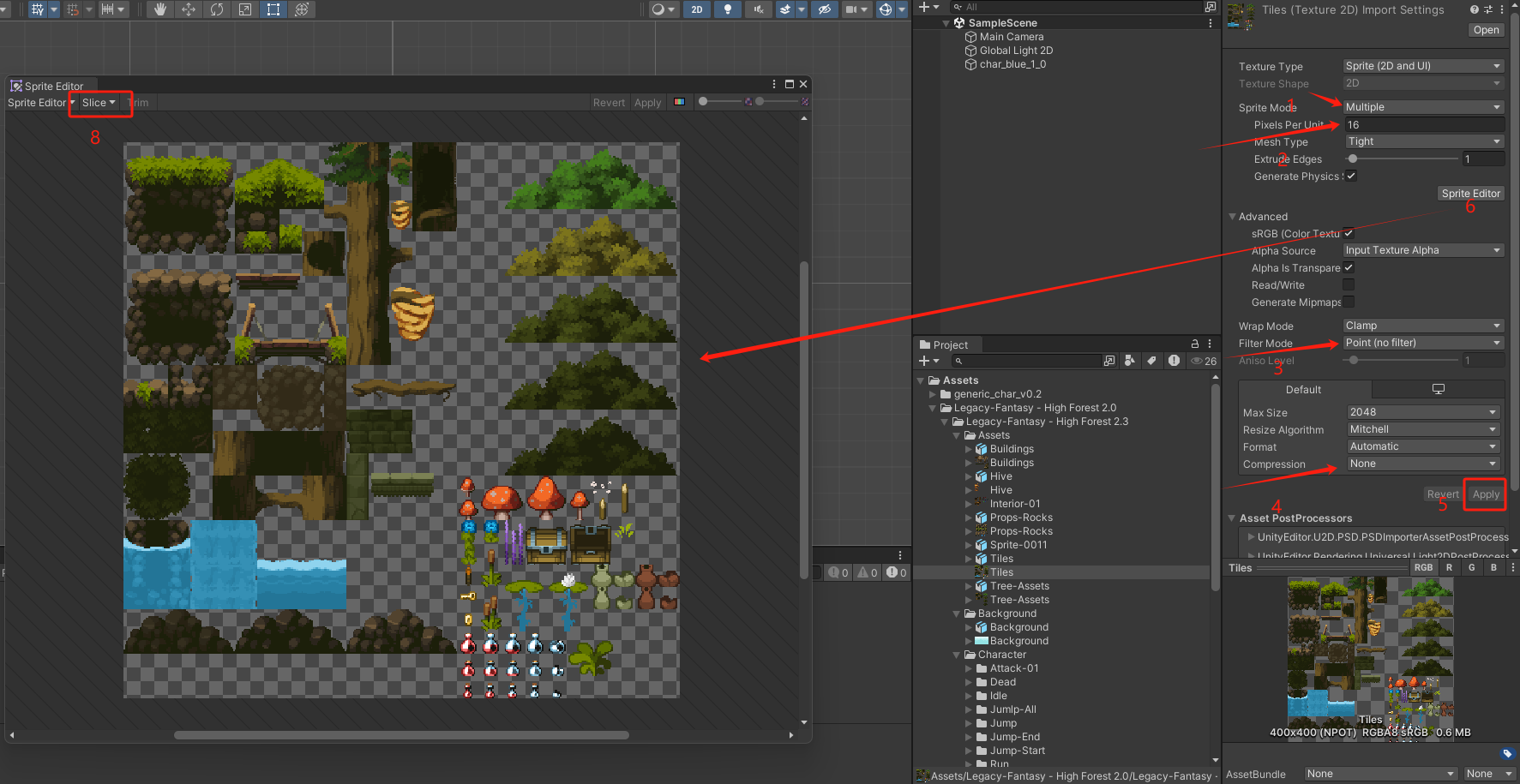Expand the Interior-01 asset row
This screenshot has width=1520, height=784.
point(969,504)
